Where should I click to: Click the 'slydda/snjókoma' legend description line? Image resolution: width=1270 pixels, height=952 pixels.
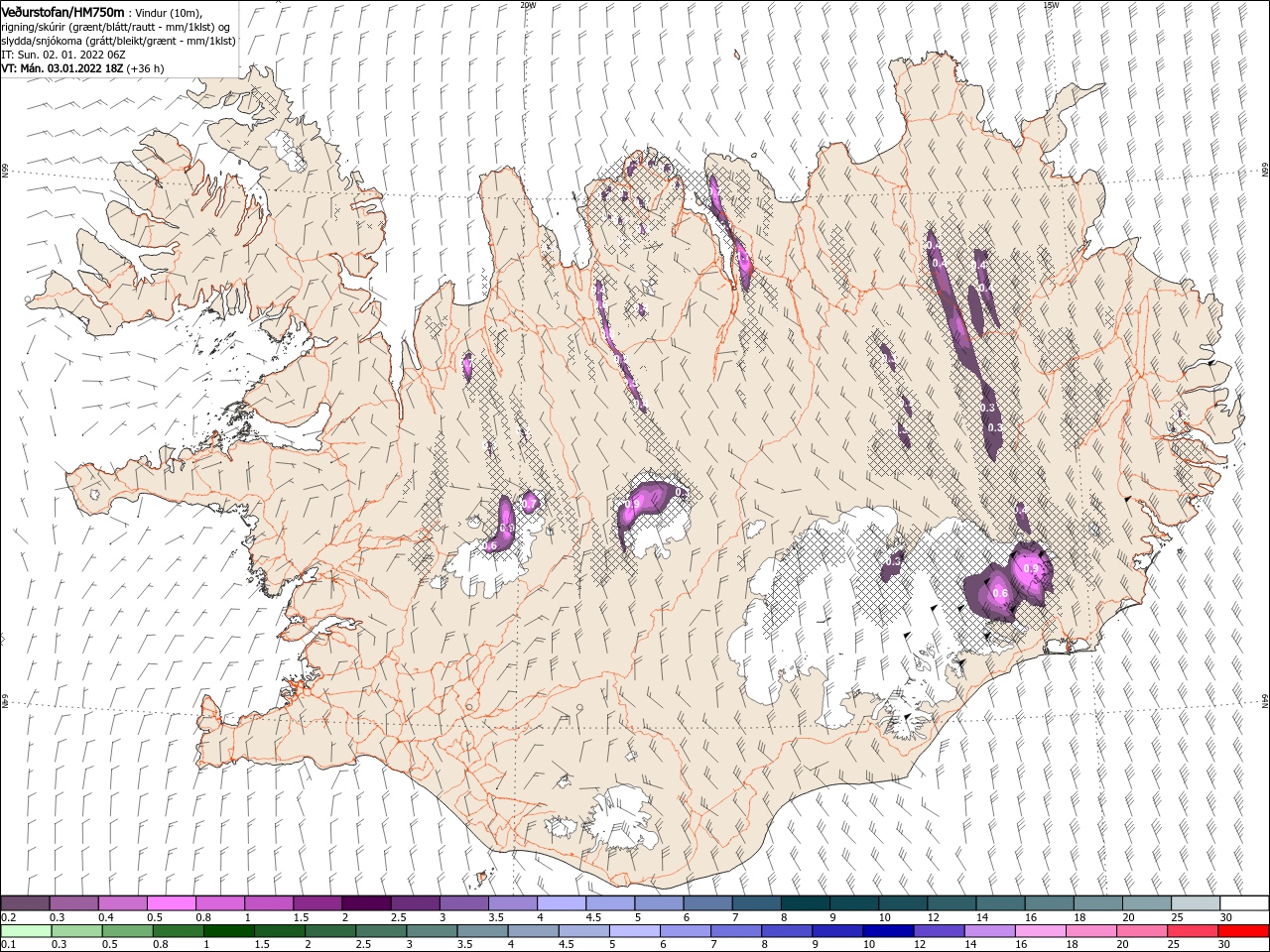pyautogui.click(x=118, y=42)
